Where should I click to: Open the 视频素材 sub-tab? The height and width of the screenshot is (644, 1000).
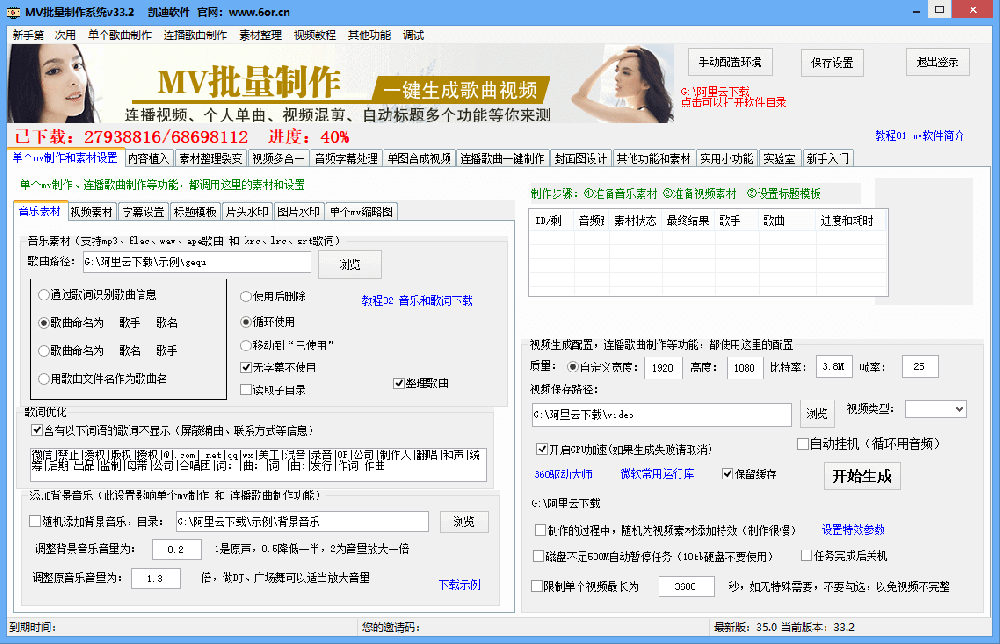pyautogui.click(x=91, y=212)
